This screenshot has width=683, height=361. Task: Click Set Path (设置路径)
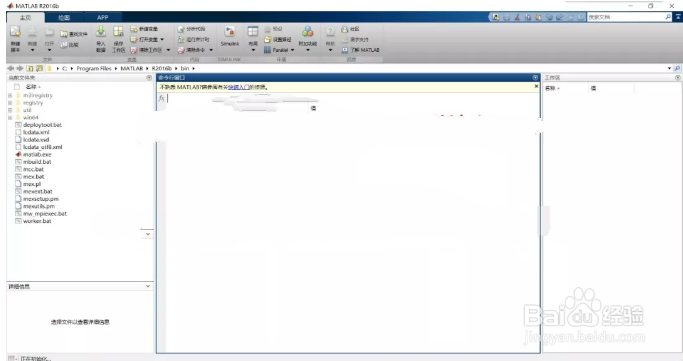277,39
